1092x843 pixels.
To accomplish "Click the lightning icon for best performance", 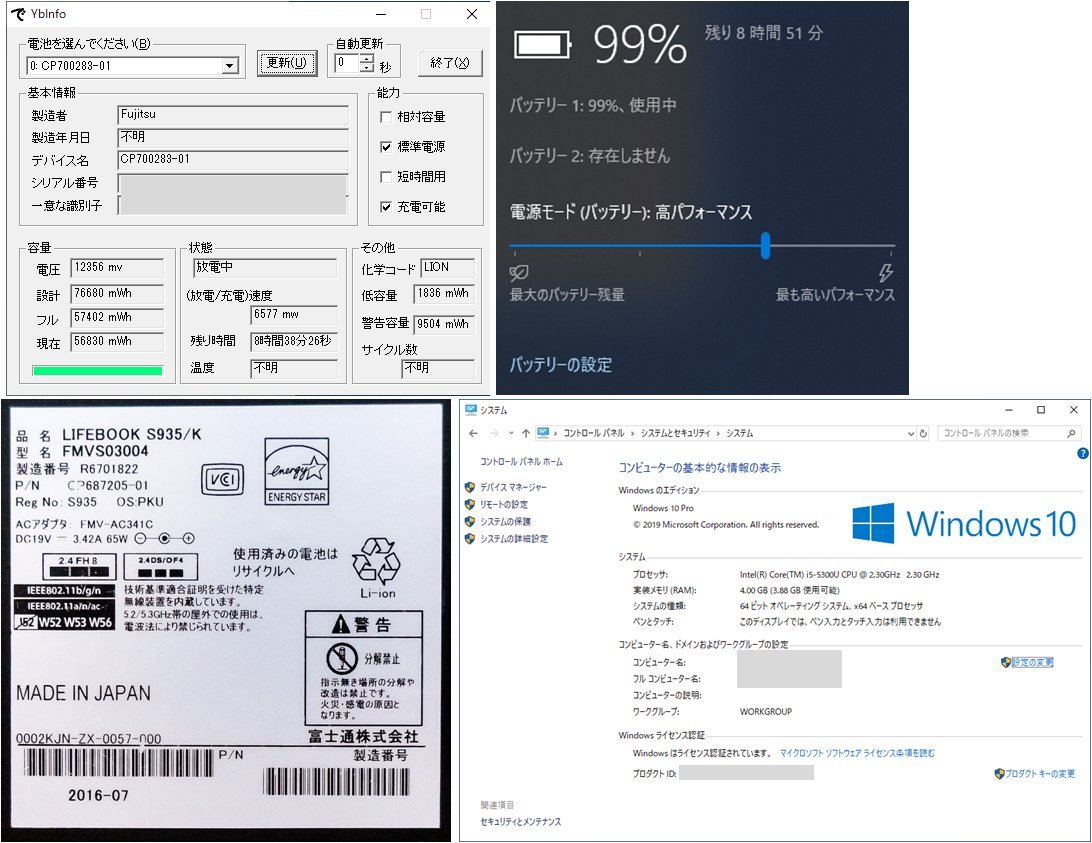I will coord(886,272).
